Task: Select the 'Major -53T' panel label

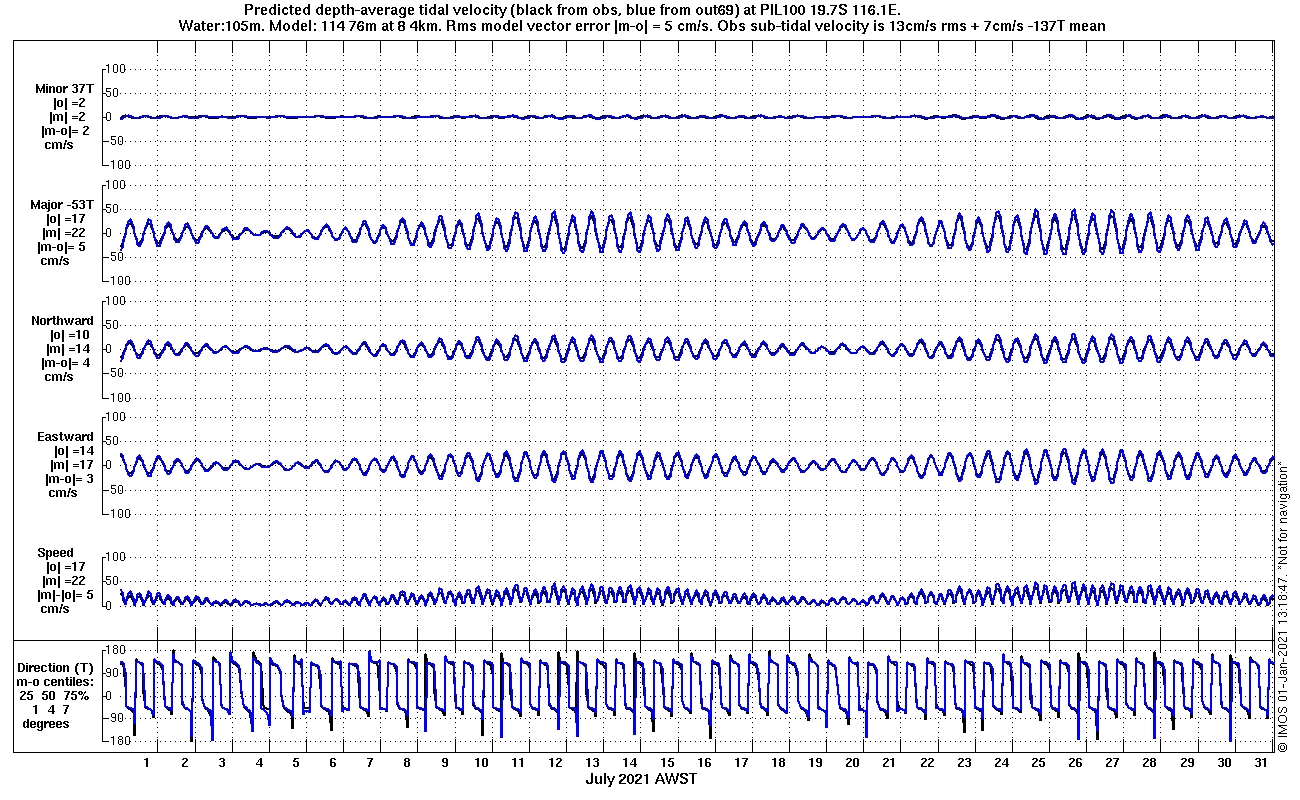Action: [62, 205]
